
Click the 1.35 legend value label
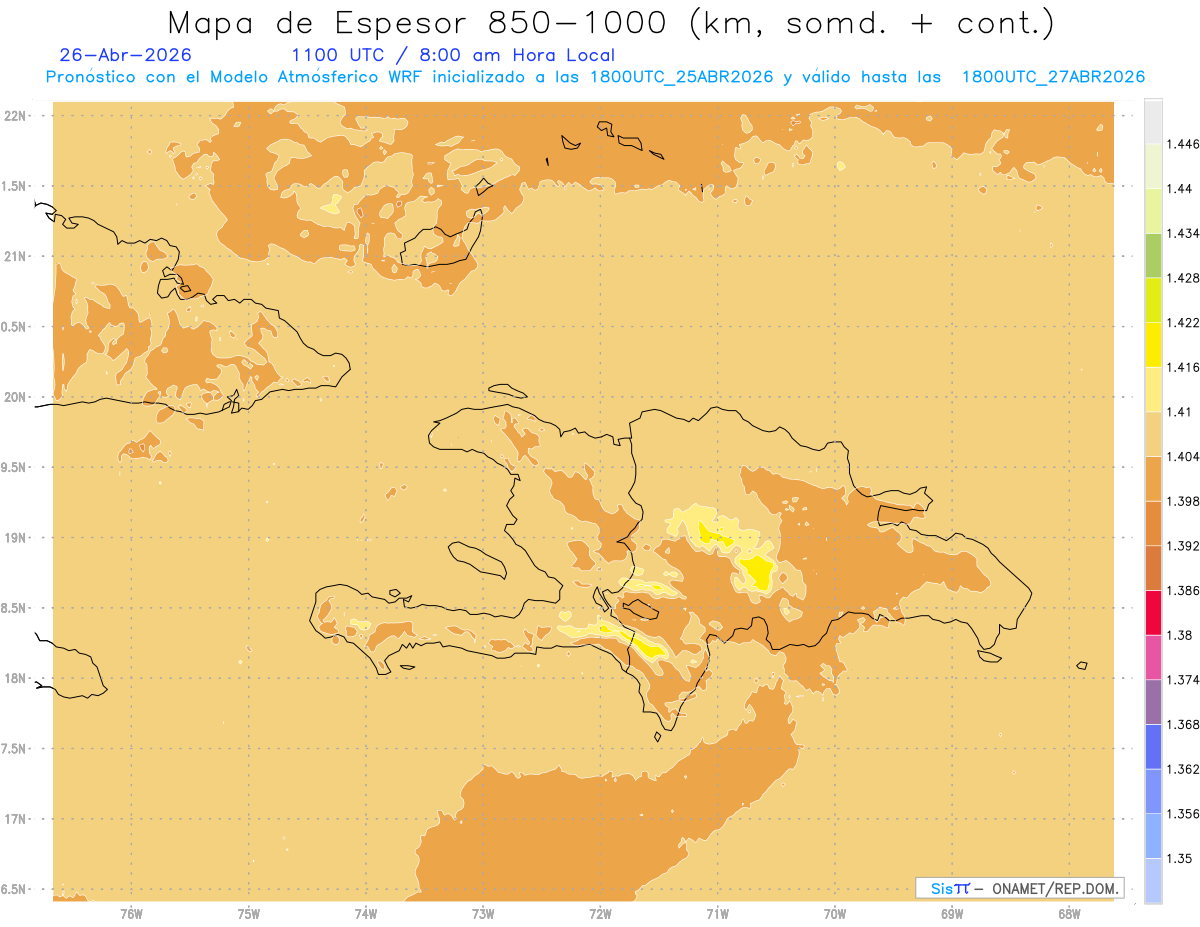(x=1179, y=858)
